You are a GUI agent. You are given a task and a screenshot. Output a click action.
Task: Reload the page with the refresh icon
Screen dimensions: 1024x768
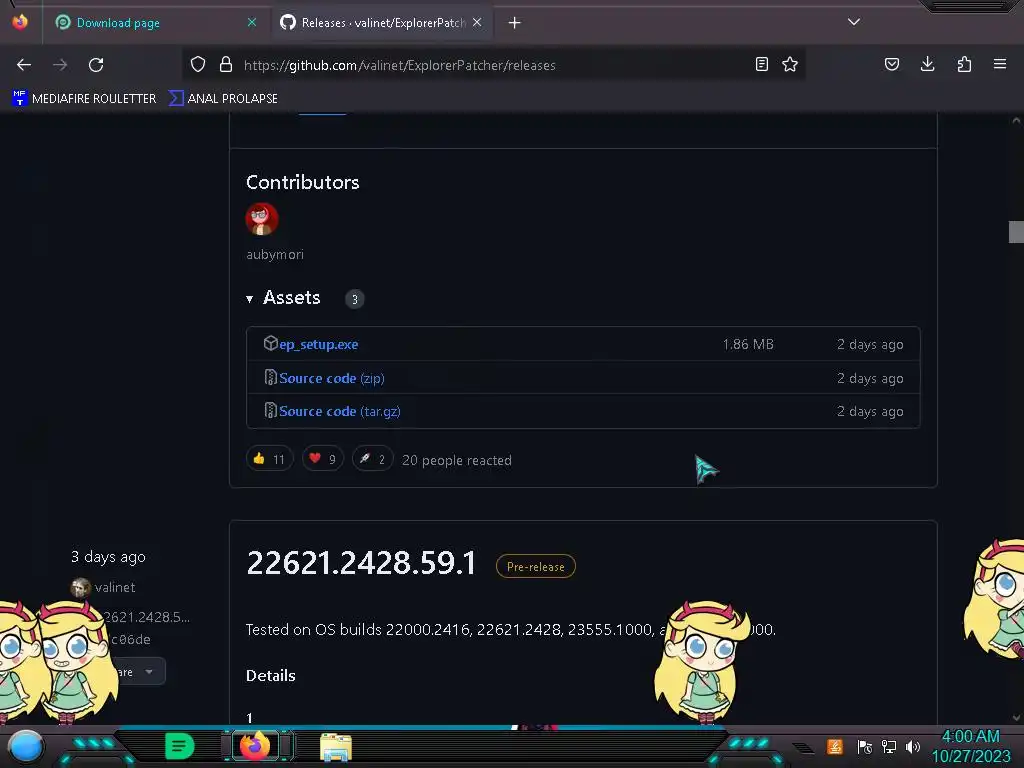point(96,65)
